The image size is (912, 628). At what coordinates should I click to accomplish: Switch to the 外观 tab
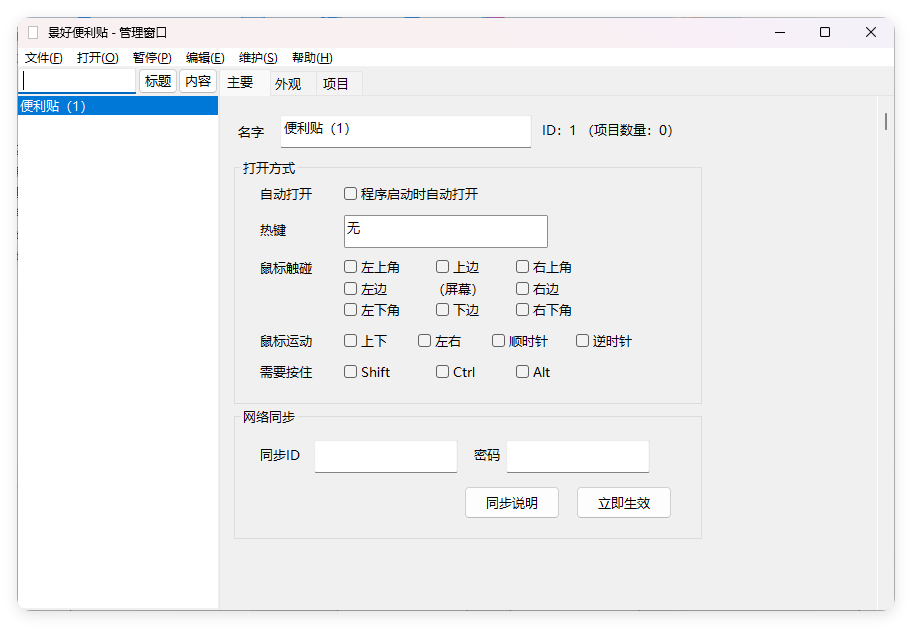point(288,82)
